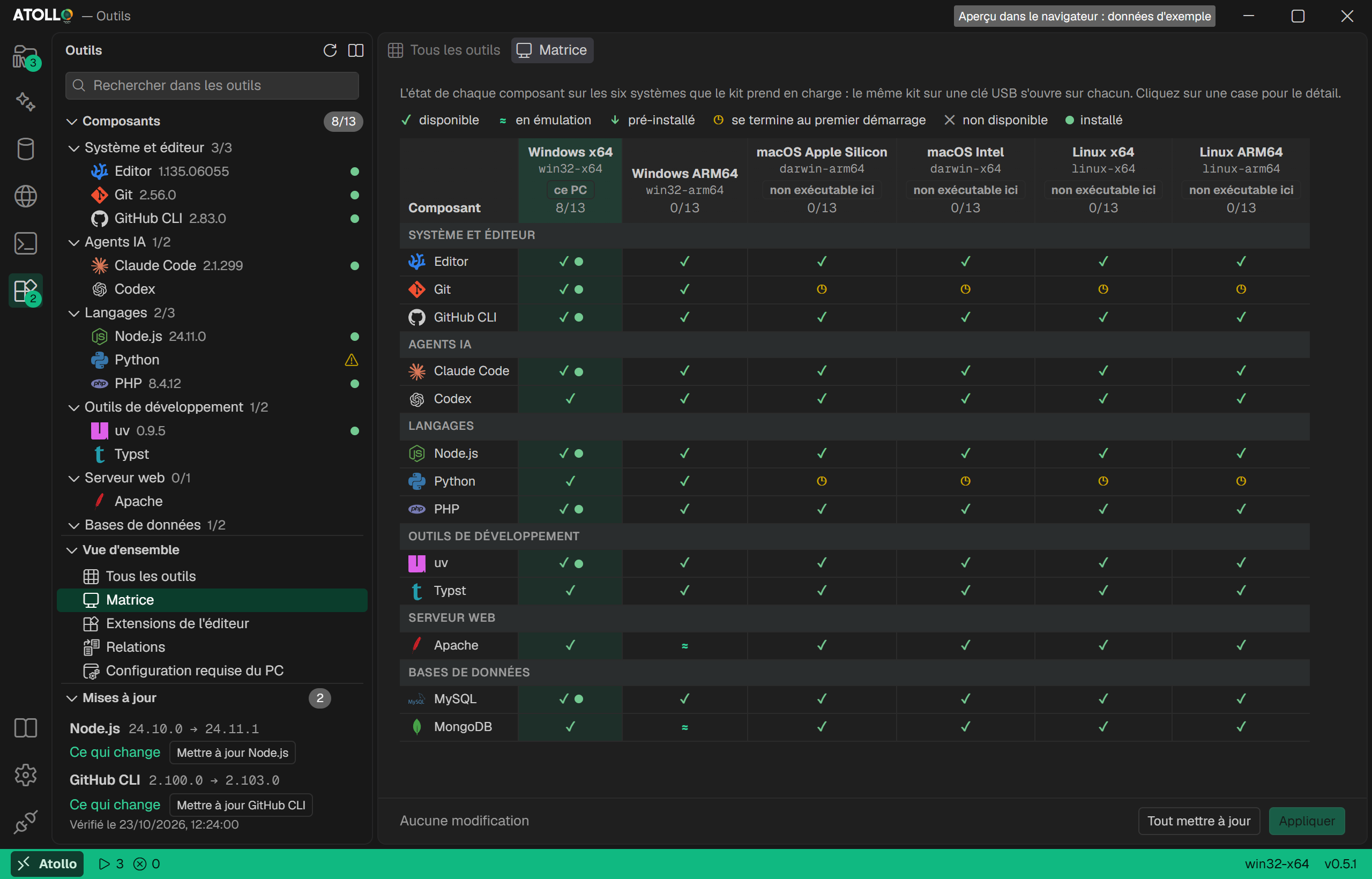
Task: Collapse the Mises à jour section
Action: click(x=72, y=698)
